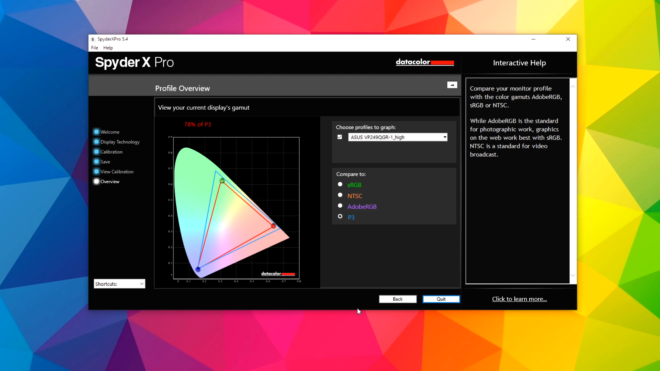Open the Help menu

coord(108,48)
